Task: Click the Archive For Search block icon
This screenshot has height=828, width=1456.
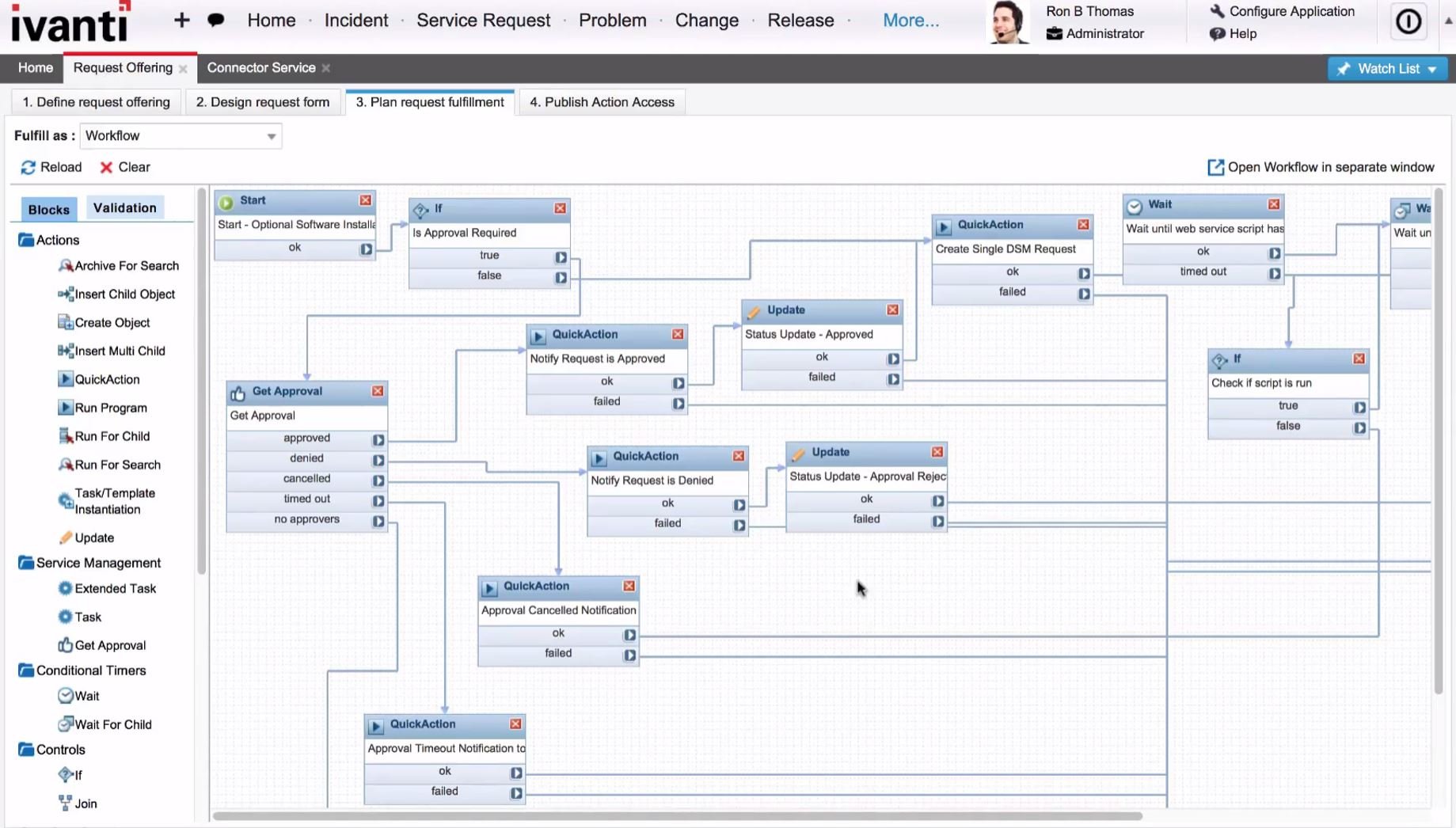Action: pyautogui.click(x=66, y=266)
